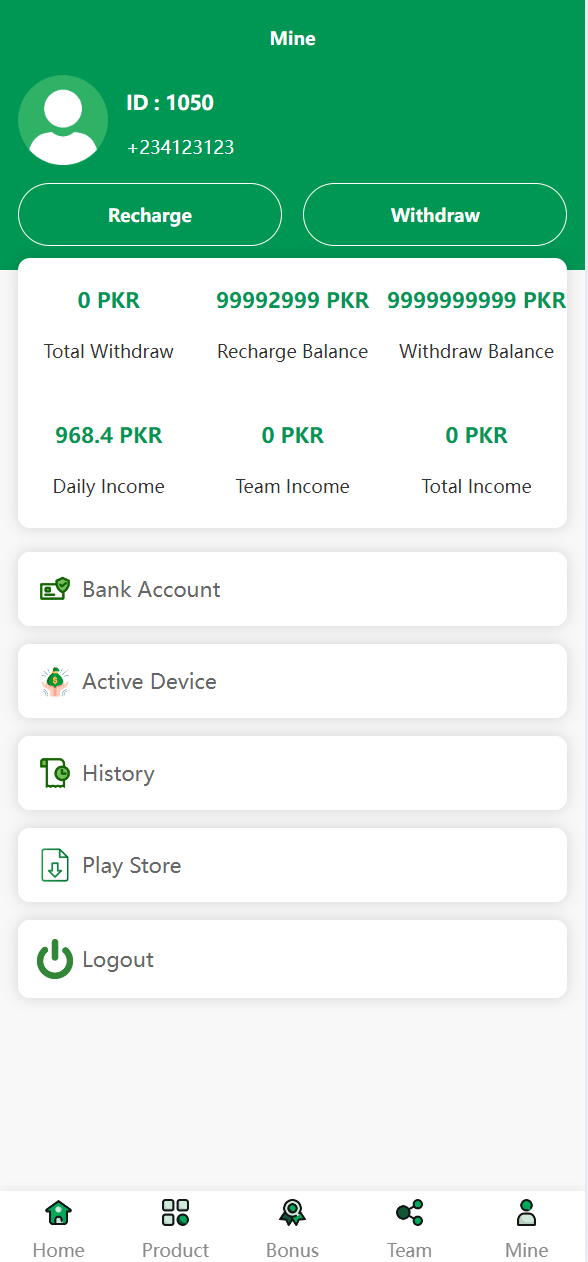This screenshot has width=588, height=1262.
Task: Tap the phone number +234123123
Action: (x=181, y=148)
